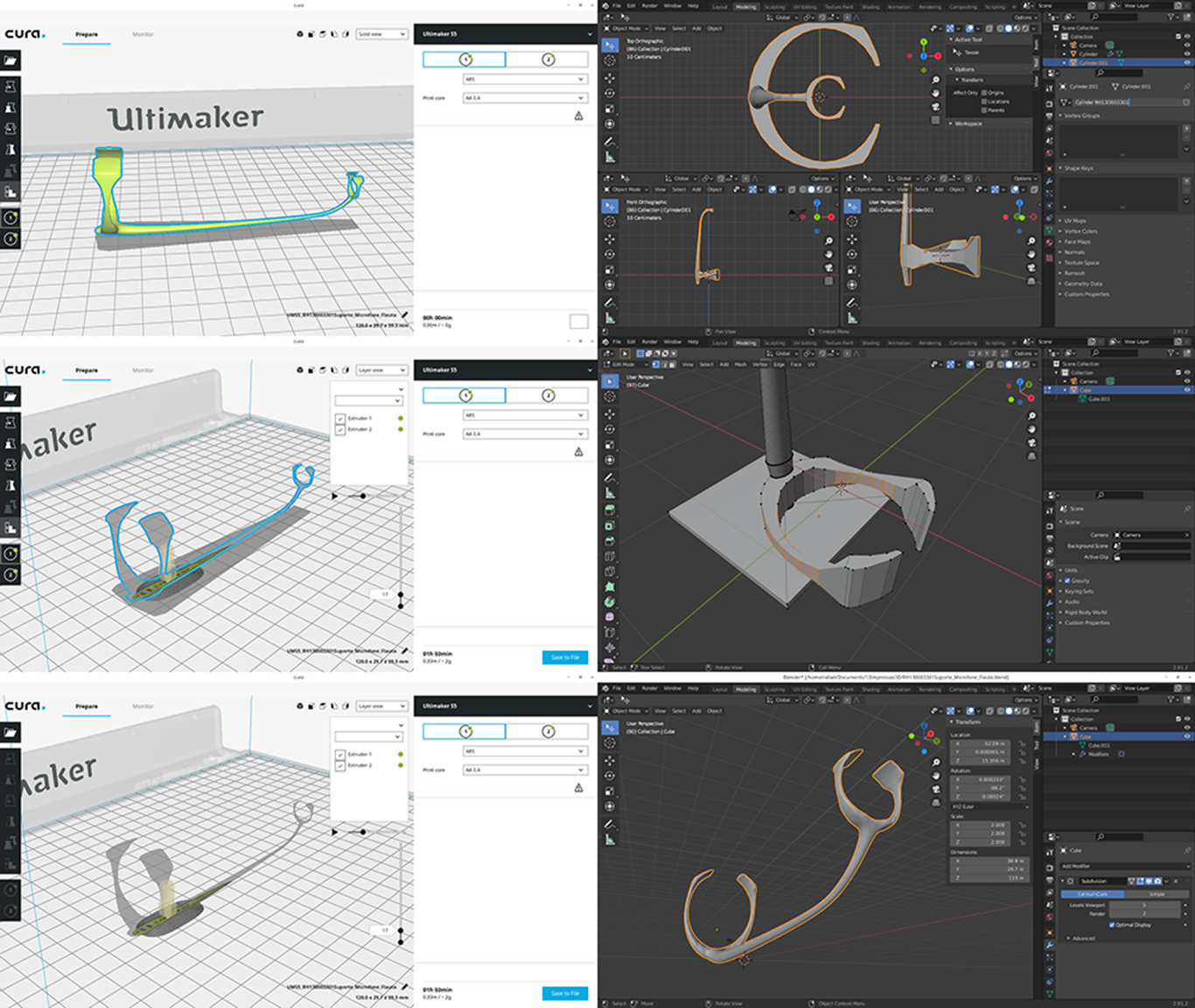Click zoom magnifier in Blender top orthographic viewport
Viewport: 1195px width, 1008px height.
click(935, 80)
